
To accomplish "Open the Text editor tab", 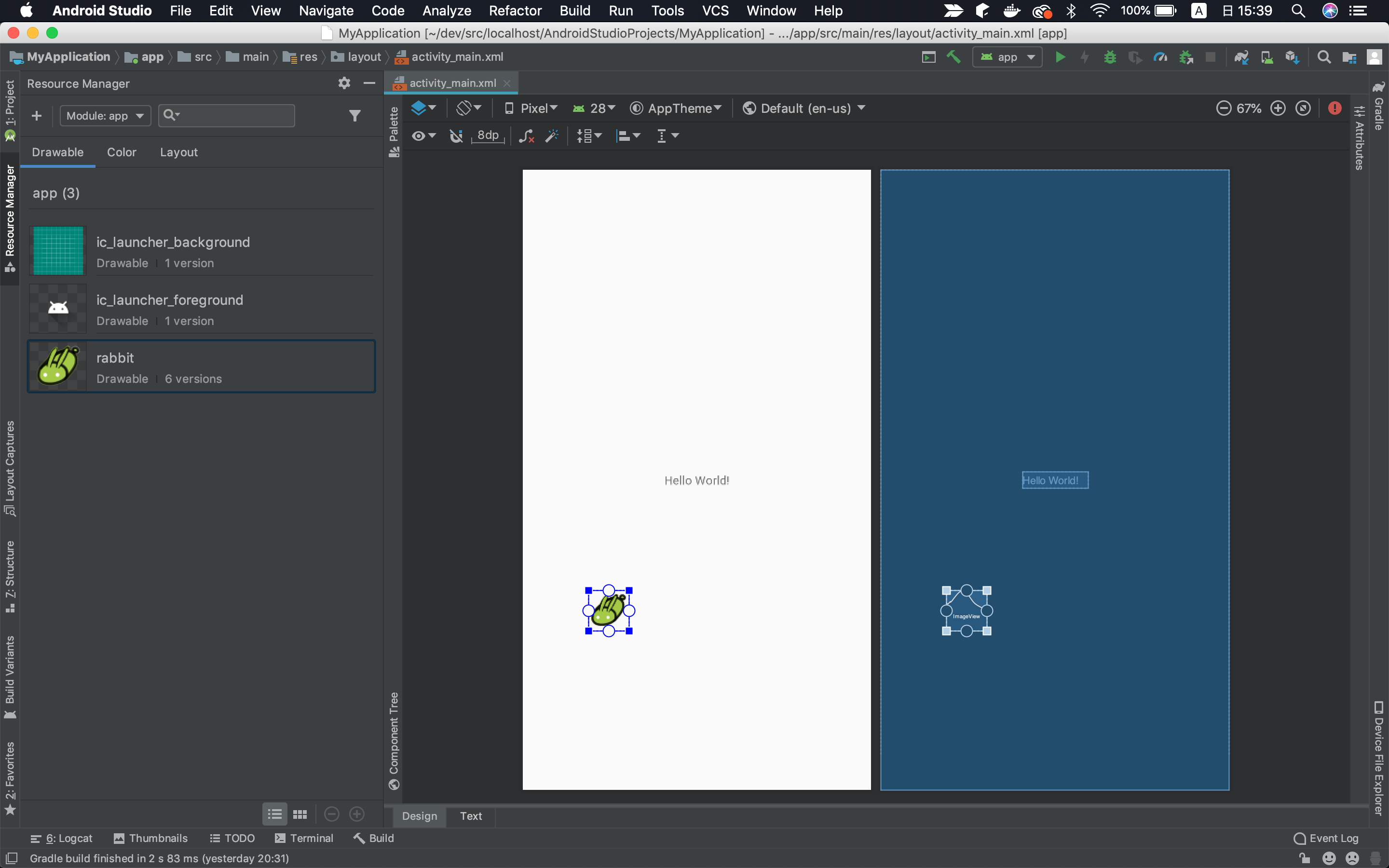I will 471,816.
